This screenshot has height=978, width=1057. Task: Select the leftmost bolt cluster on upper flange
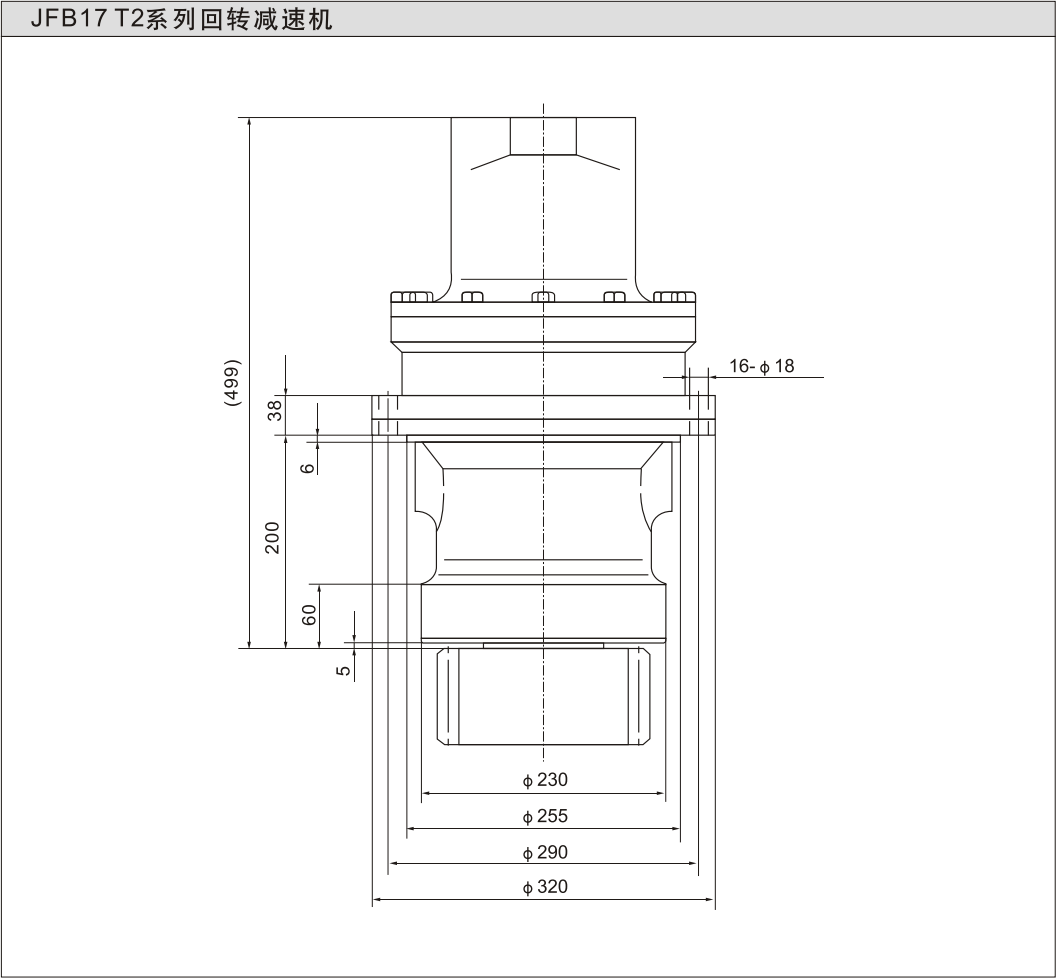tap(411, 297)
